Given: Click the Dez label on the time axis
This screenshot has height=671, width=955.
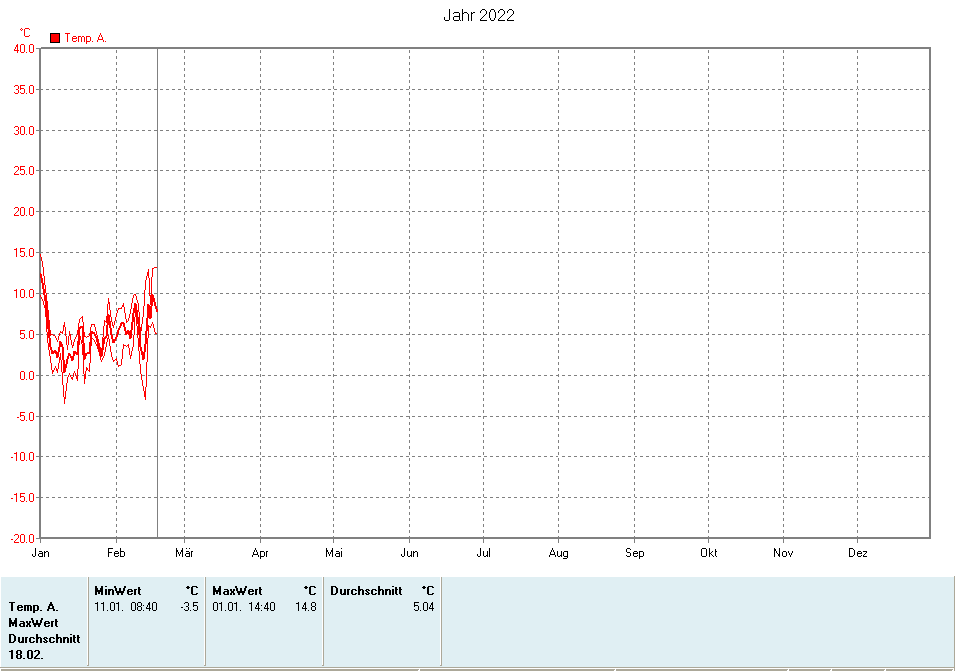Looking at the screenshot, I should pos(858,553).
